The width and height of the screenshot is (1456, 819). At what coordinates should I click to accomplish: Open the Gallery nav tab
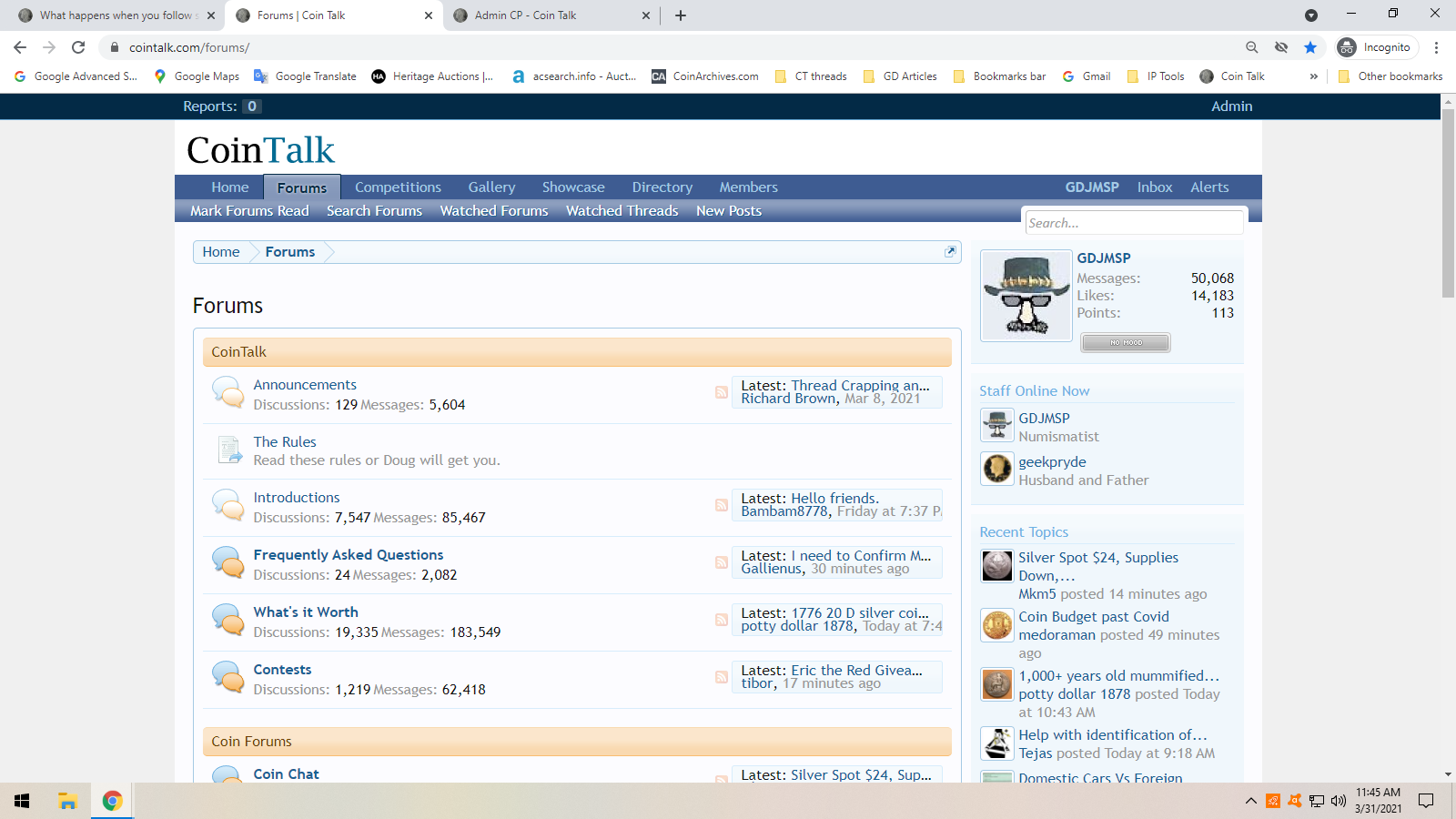tap(491, 187)
